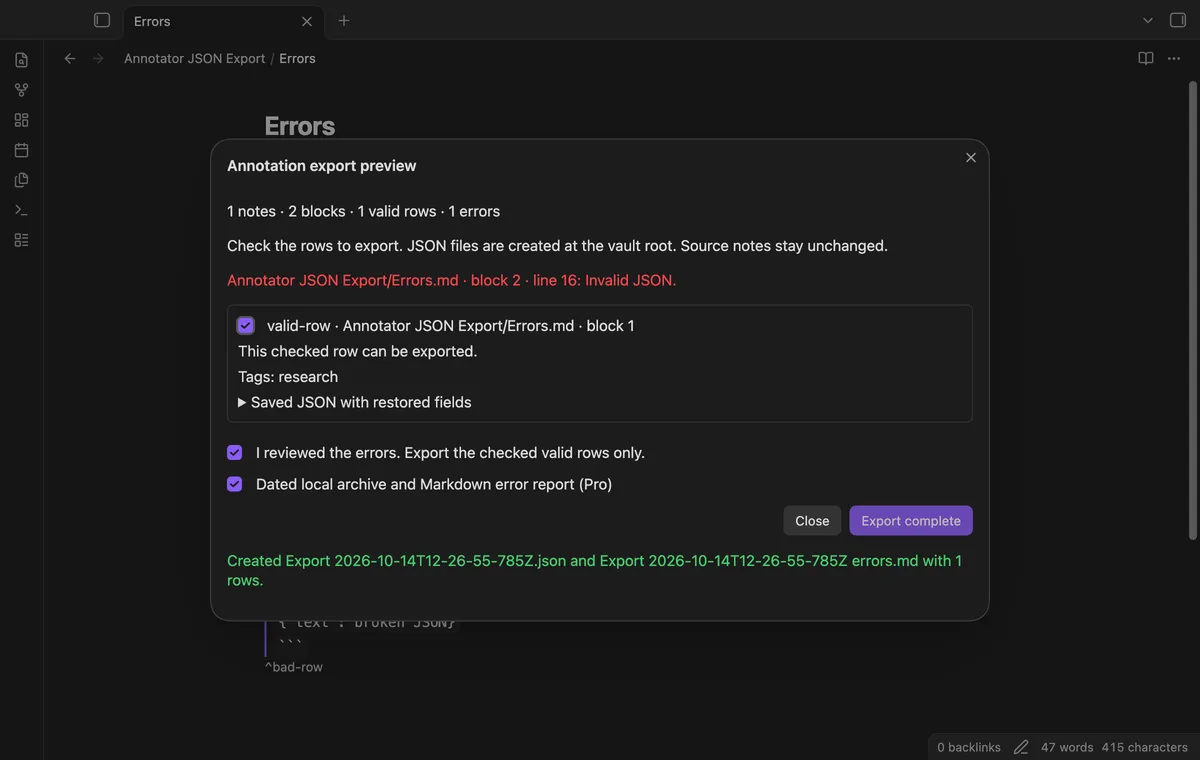Click Errors breadcrumb title
This screenshot has height=760, width=1200.
[x=297, y=59]
